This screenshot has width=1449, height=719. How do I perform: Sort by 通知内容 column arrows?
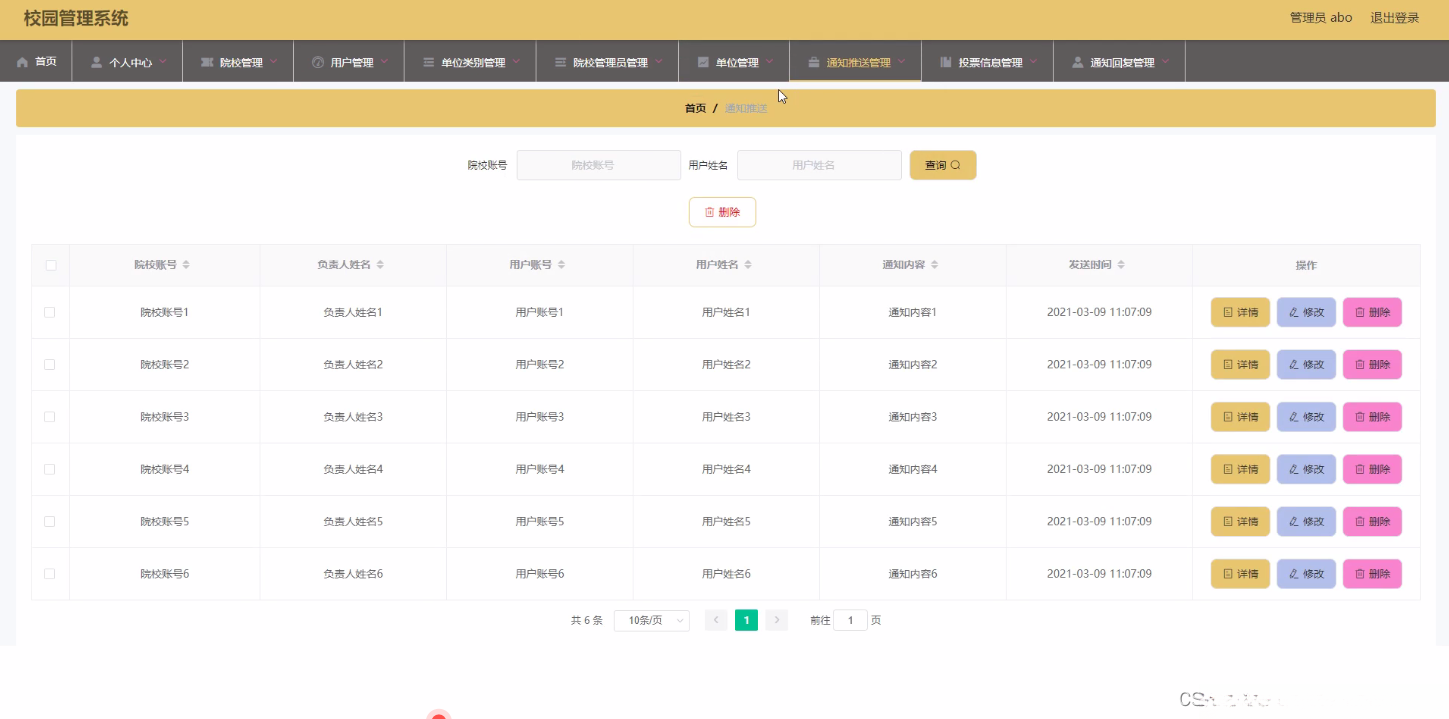point(934,265)
